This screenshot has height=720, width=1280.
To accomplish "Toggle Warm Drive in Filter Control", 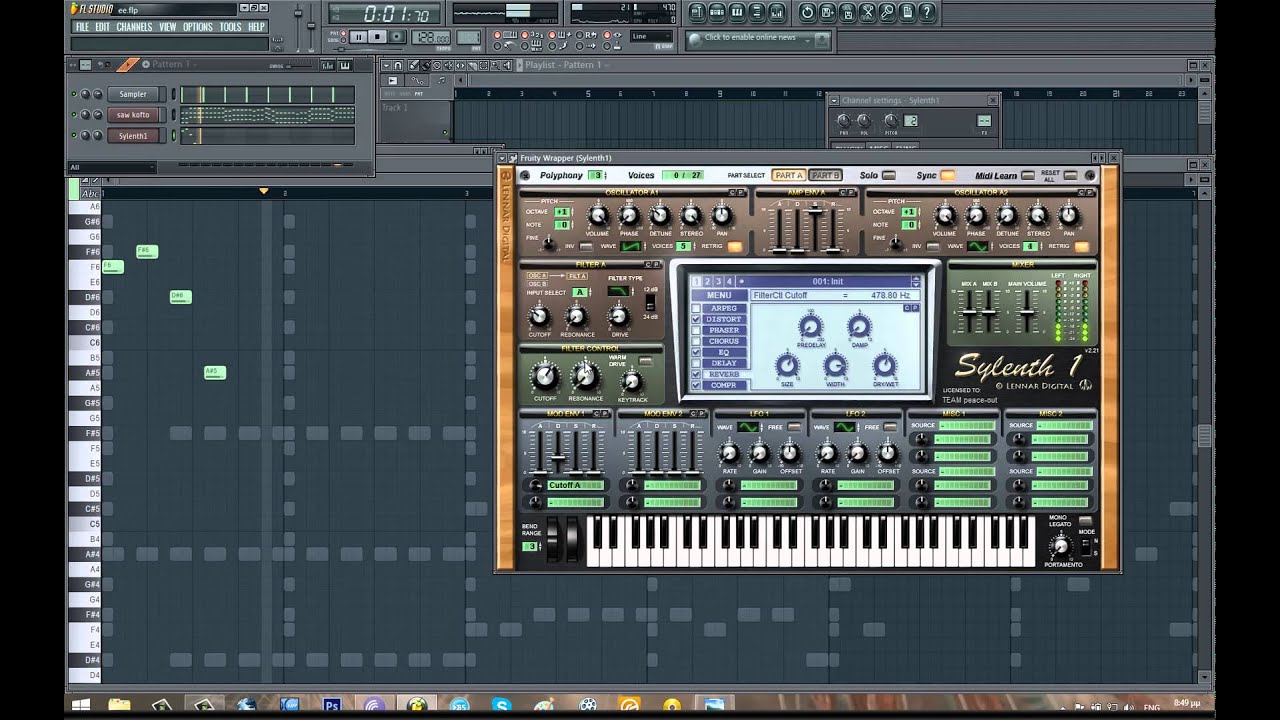I will pos(645,361).
